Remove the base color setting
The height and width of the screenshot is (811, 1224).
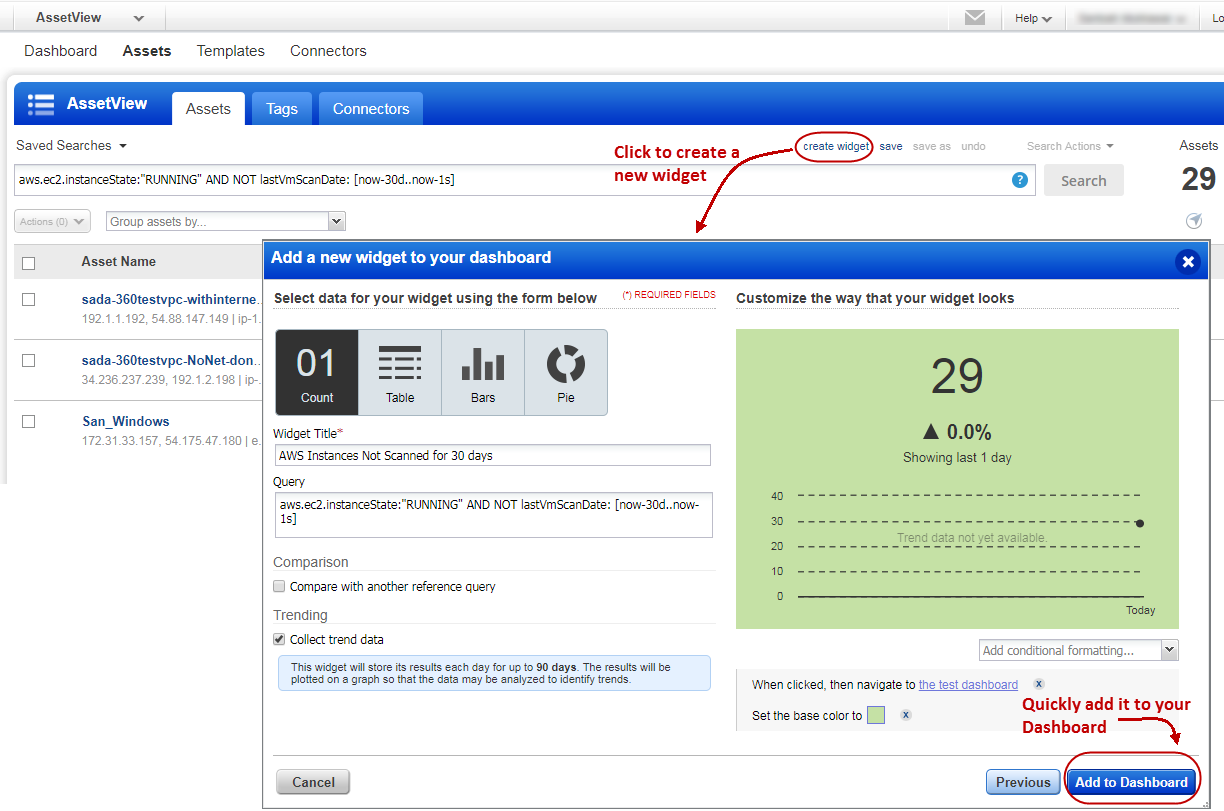click(x=905, y=715)
